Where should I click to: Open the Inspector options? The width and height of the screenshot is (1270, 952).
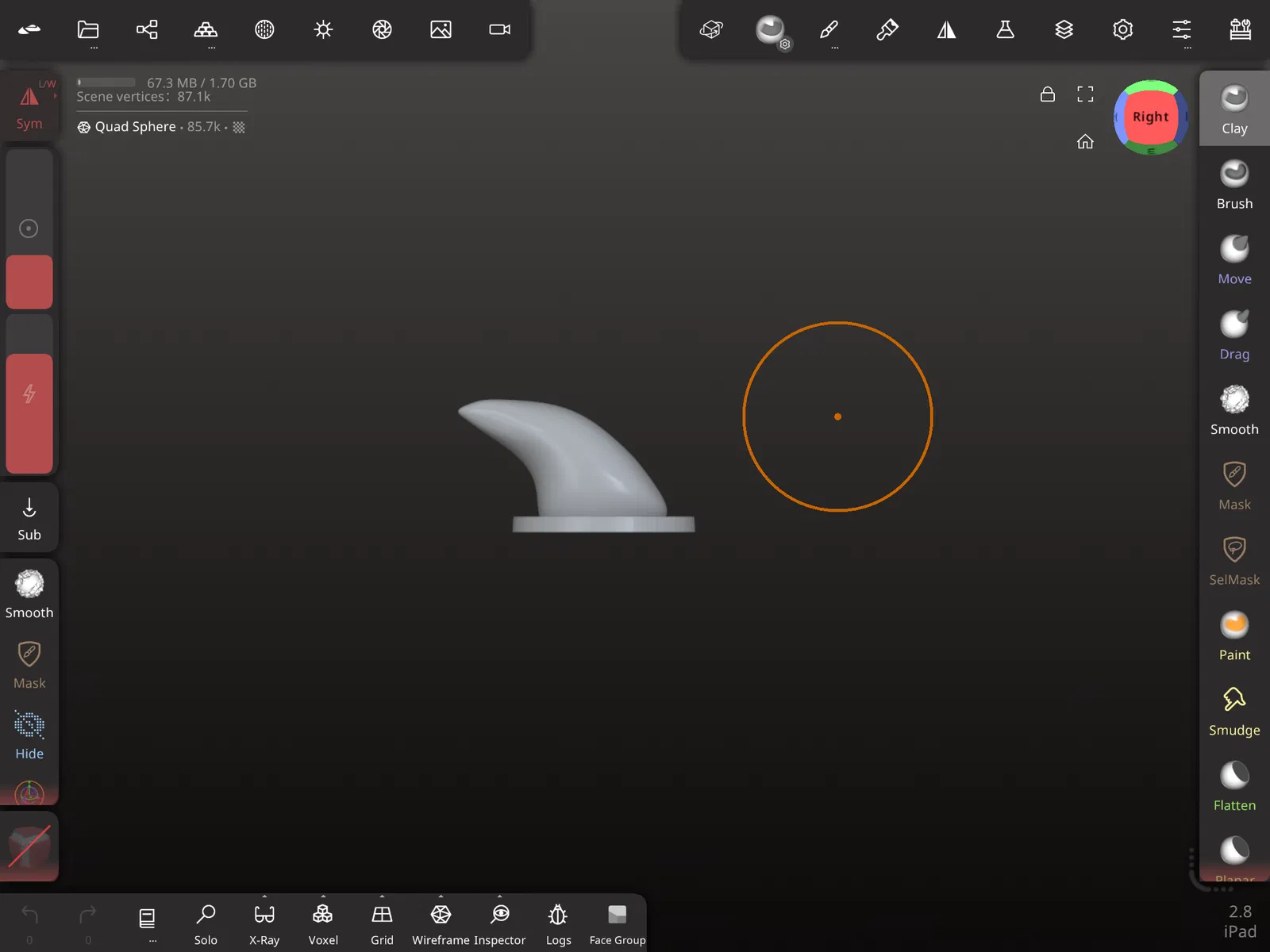[499, 925]
